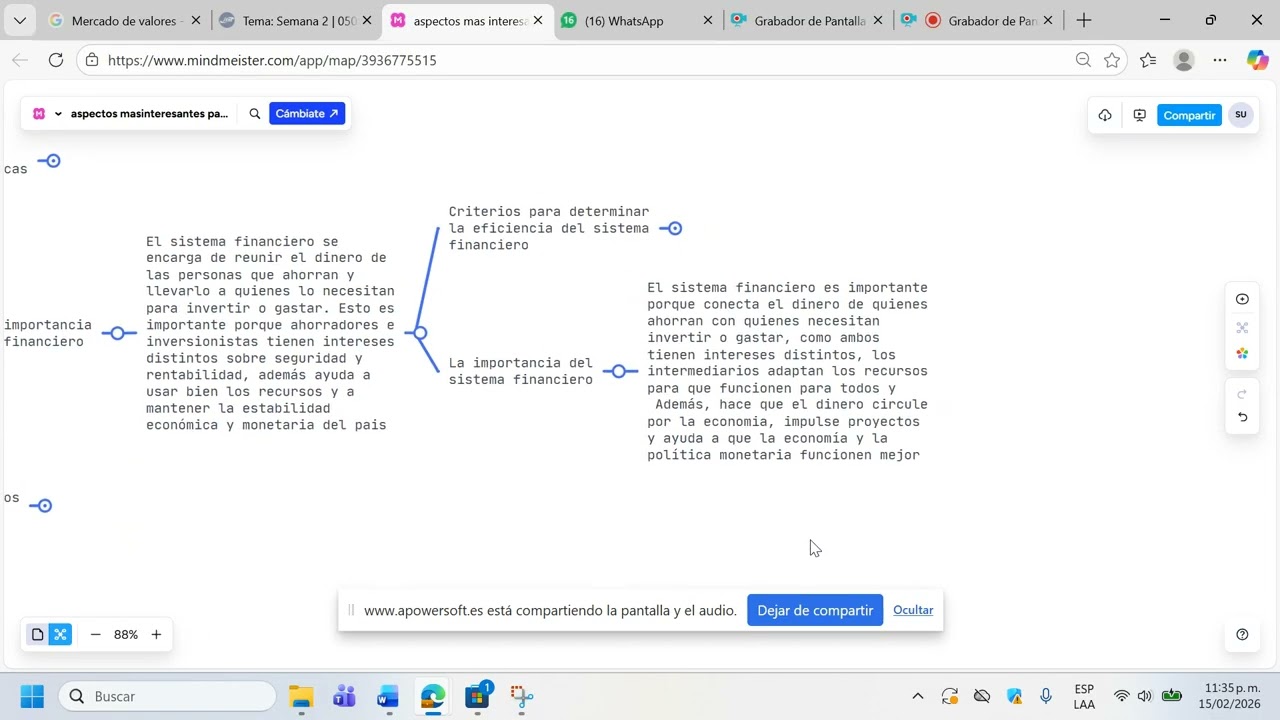Close the 'Mercado de valores' tab
Viewport: 1280px width, 720px height.
(x=195, y=20)
